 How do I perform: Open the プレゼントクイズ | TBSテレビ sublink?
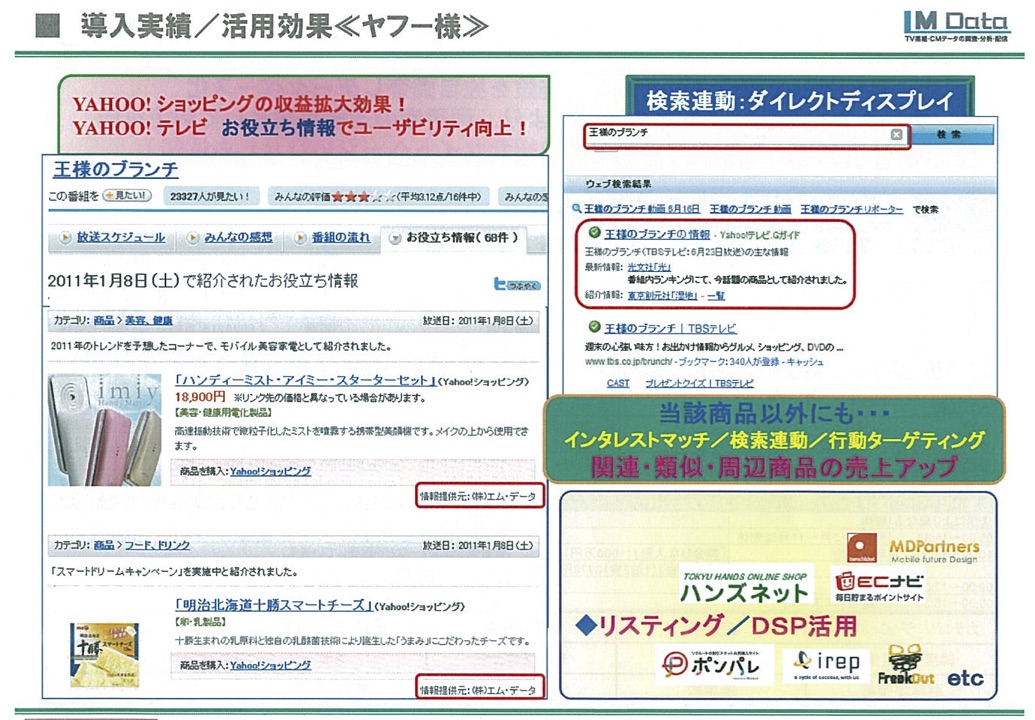699,383
